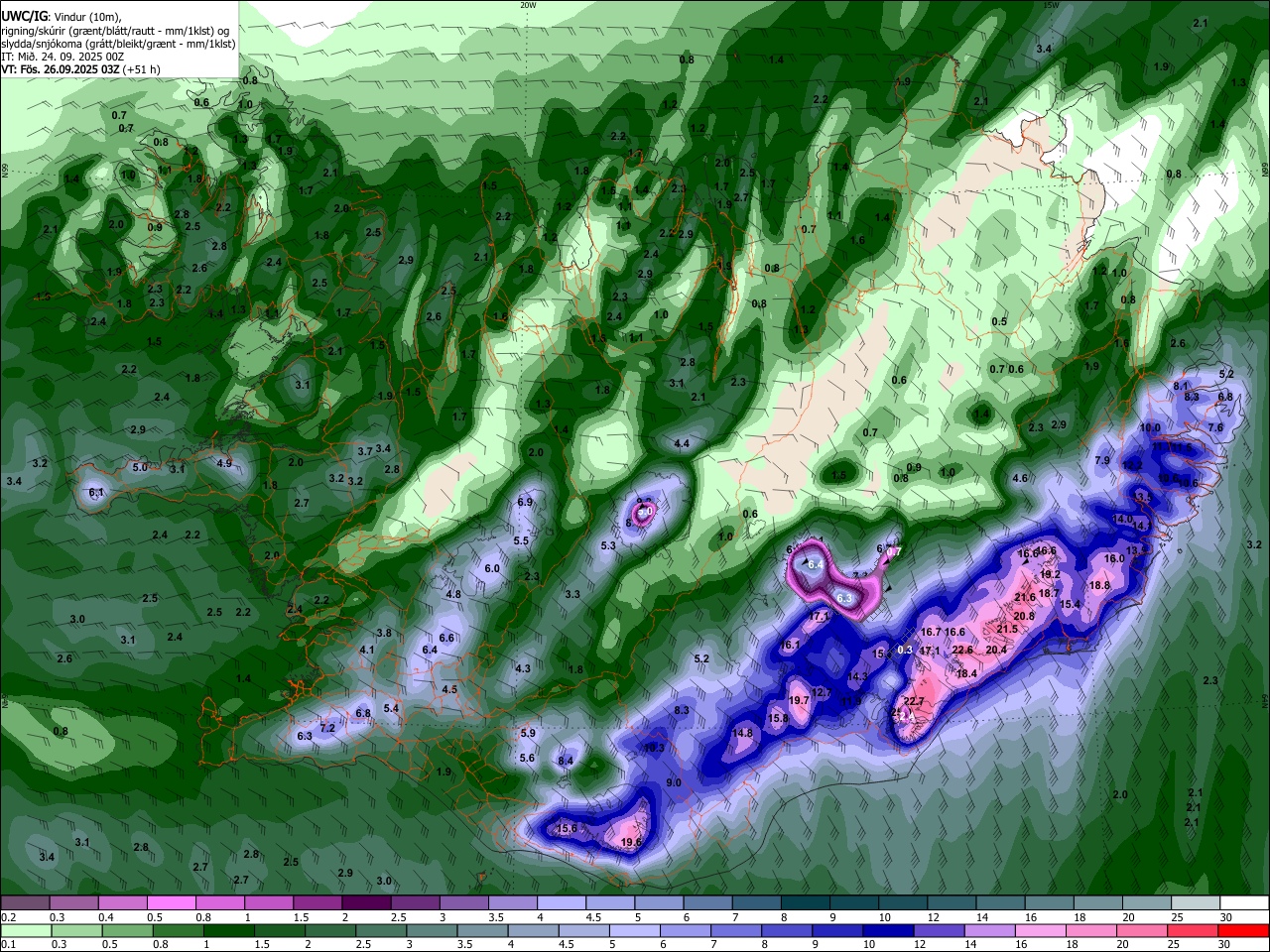1270x952 pixels.
Task: Click the '19.7' precipitation value on the map
Action: [x=799, y=699]
